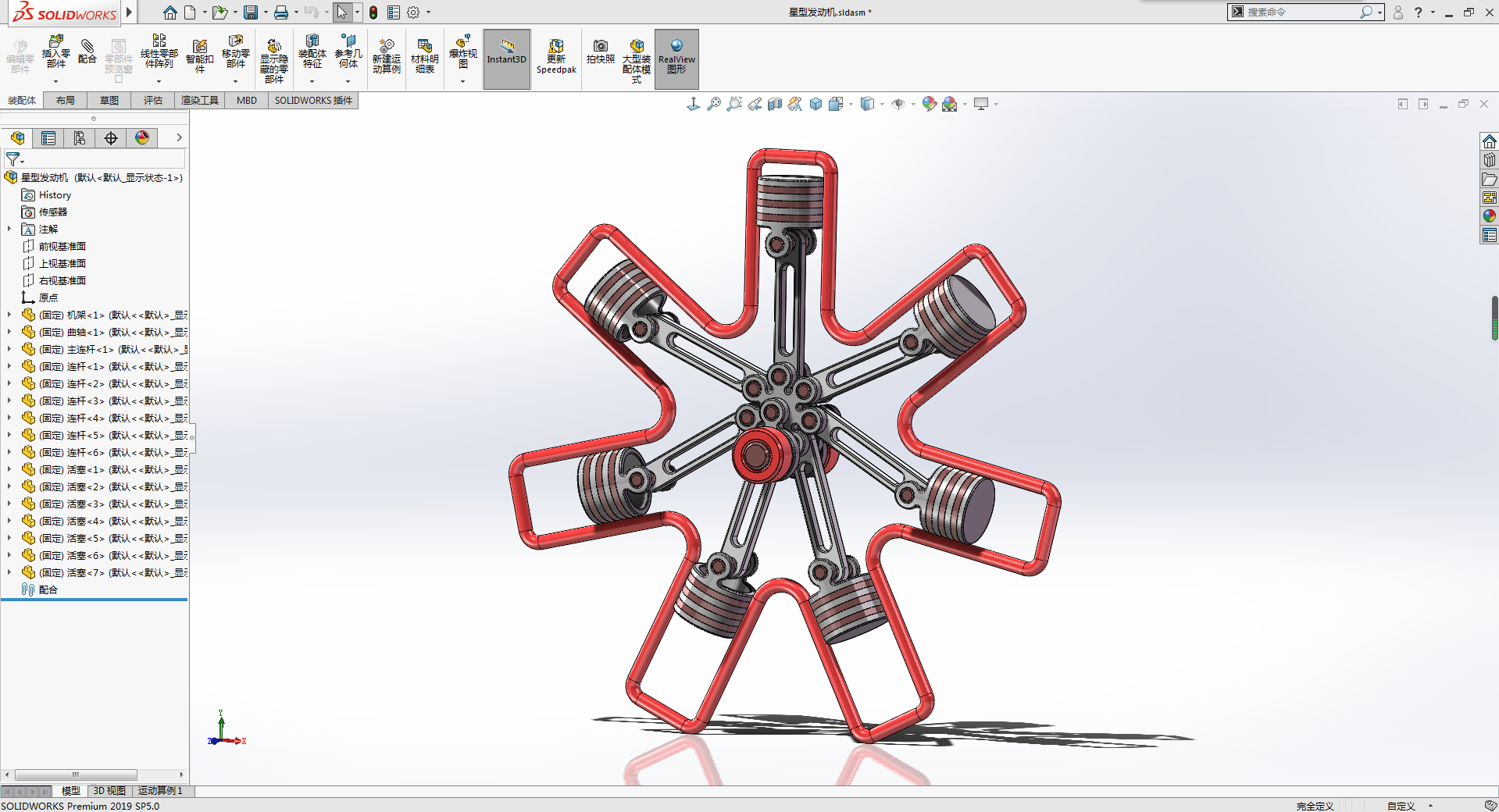Select the Mate (配合) tool icon

87,48
